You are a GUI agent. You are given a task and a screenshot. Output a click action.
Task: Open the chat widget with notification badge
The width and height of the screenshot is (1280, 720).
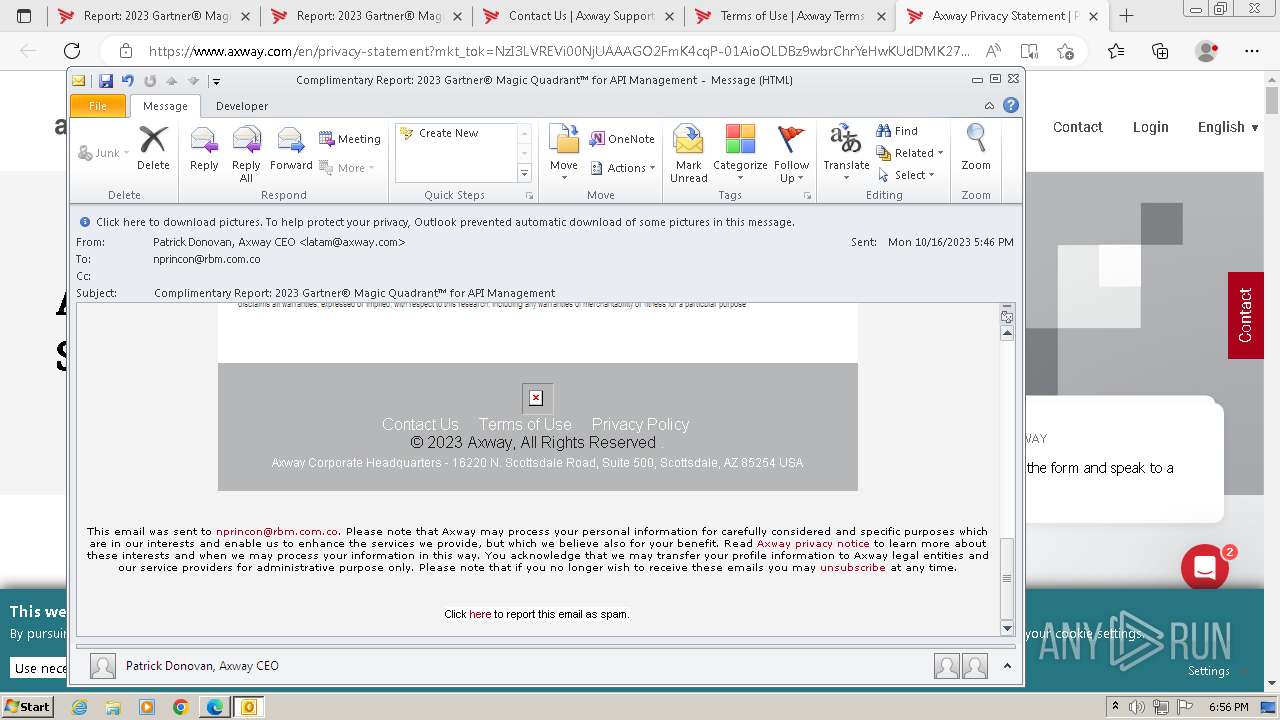tap(1205, 568)
